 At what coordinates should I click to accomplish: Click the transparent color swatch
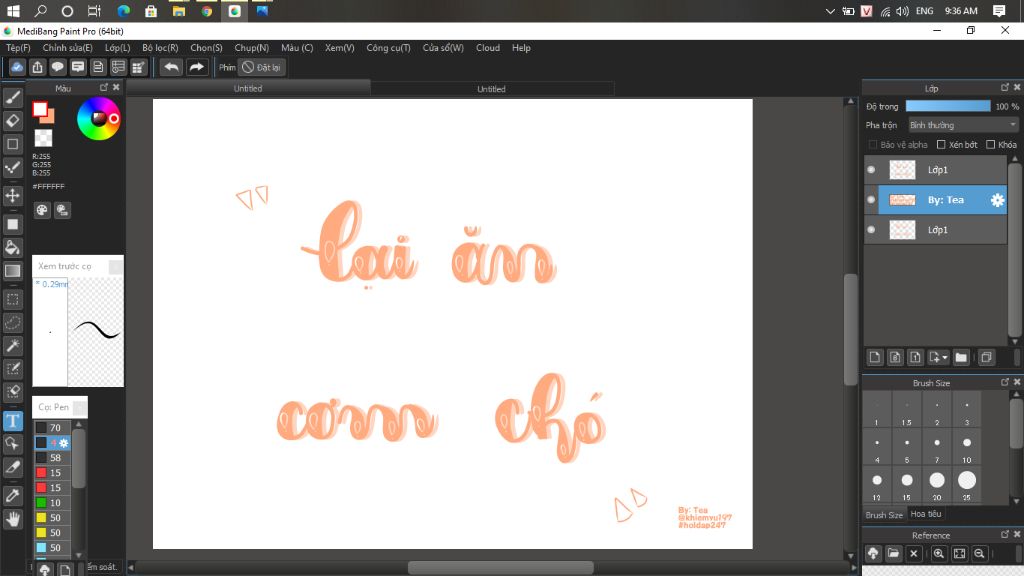tap(43, 138)
